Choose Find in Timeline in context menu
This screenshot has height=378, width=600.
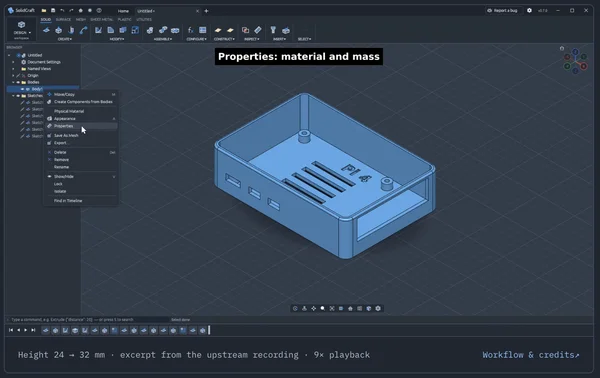[x=81, y=200]
